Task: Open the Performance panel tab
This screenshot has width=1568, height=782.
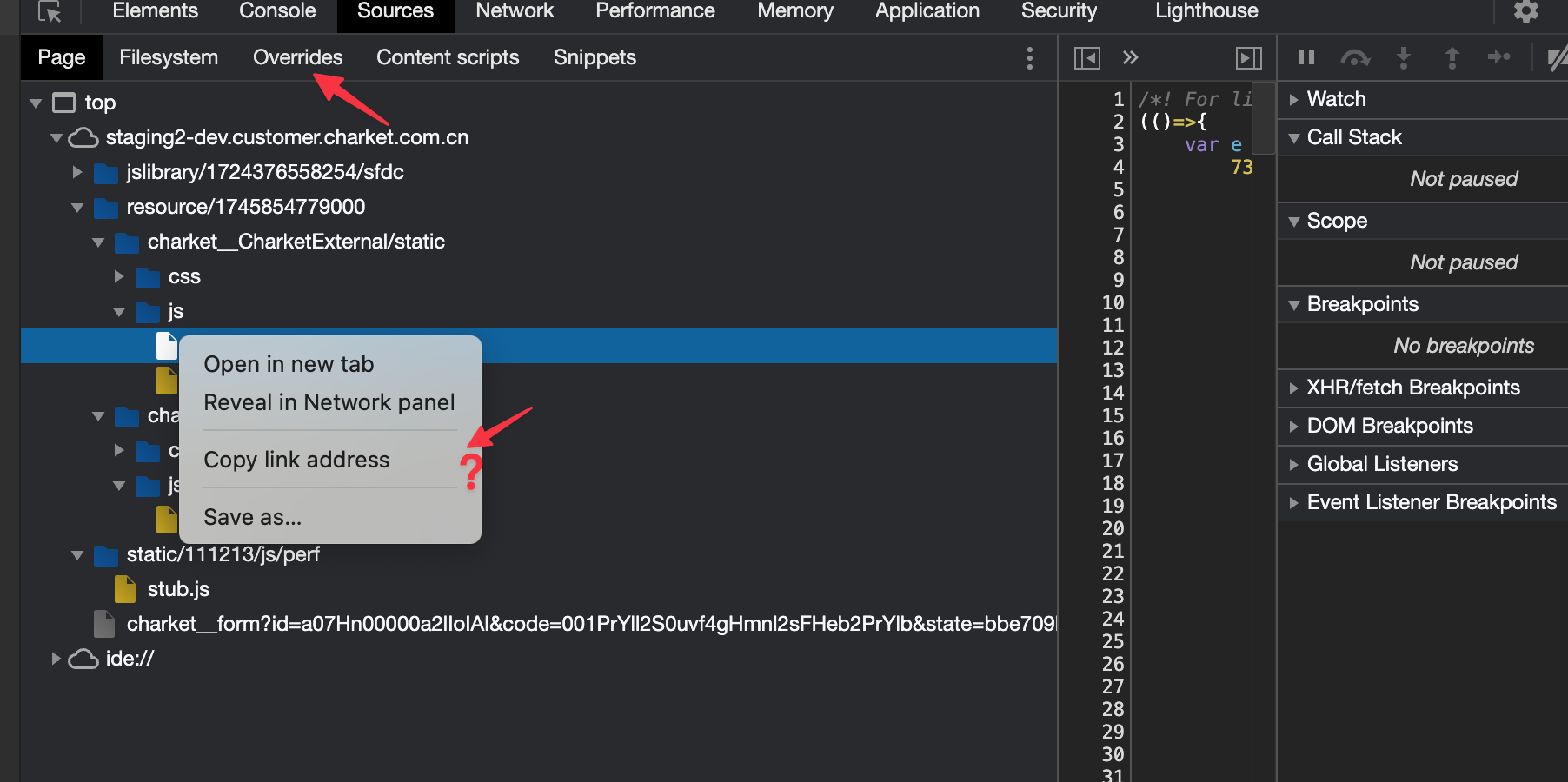Action: (655, 11)
